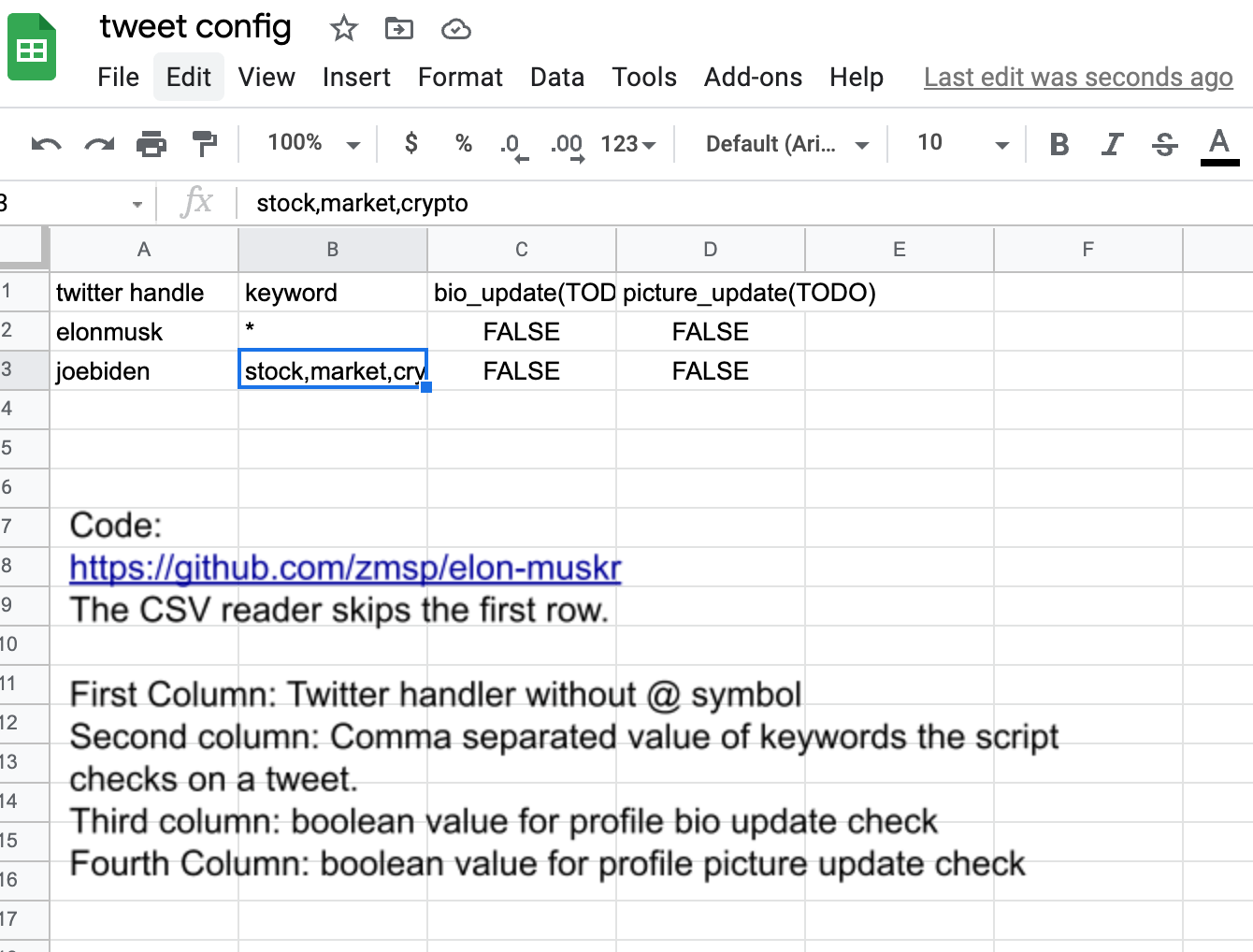This screenshot has width=1253, height=952.
Task: Click the select all corner box
Action: click(x=23, y=249)
